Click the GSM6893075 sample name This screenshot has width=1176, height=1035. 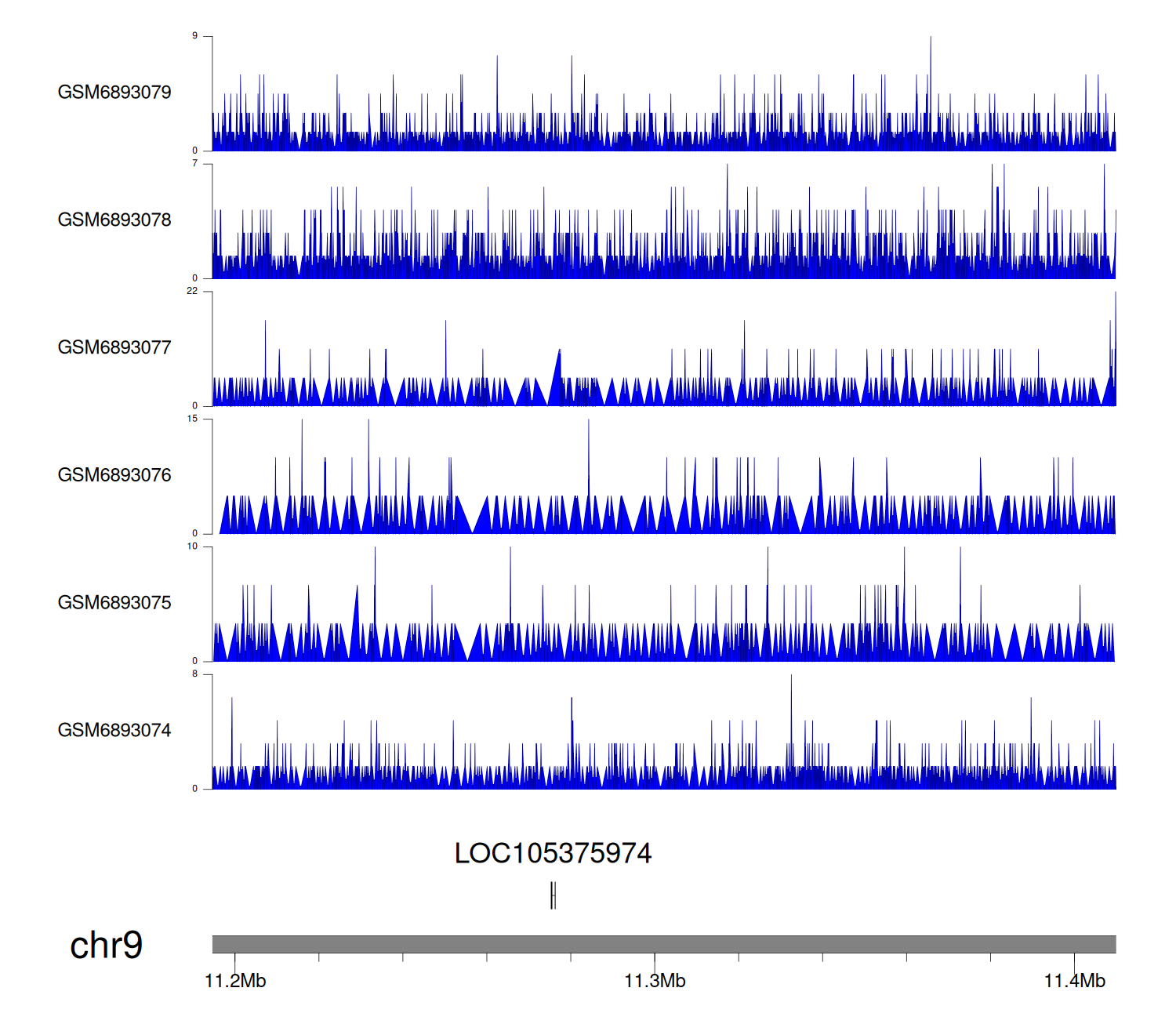tap(114, 603)
